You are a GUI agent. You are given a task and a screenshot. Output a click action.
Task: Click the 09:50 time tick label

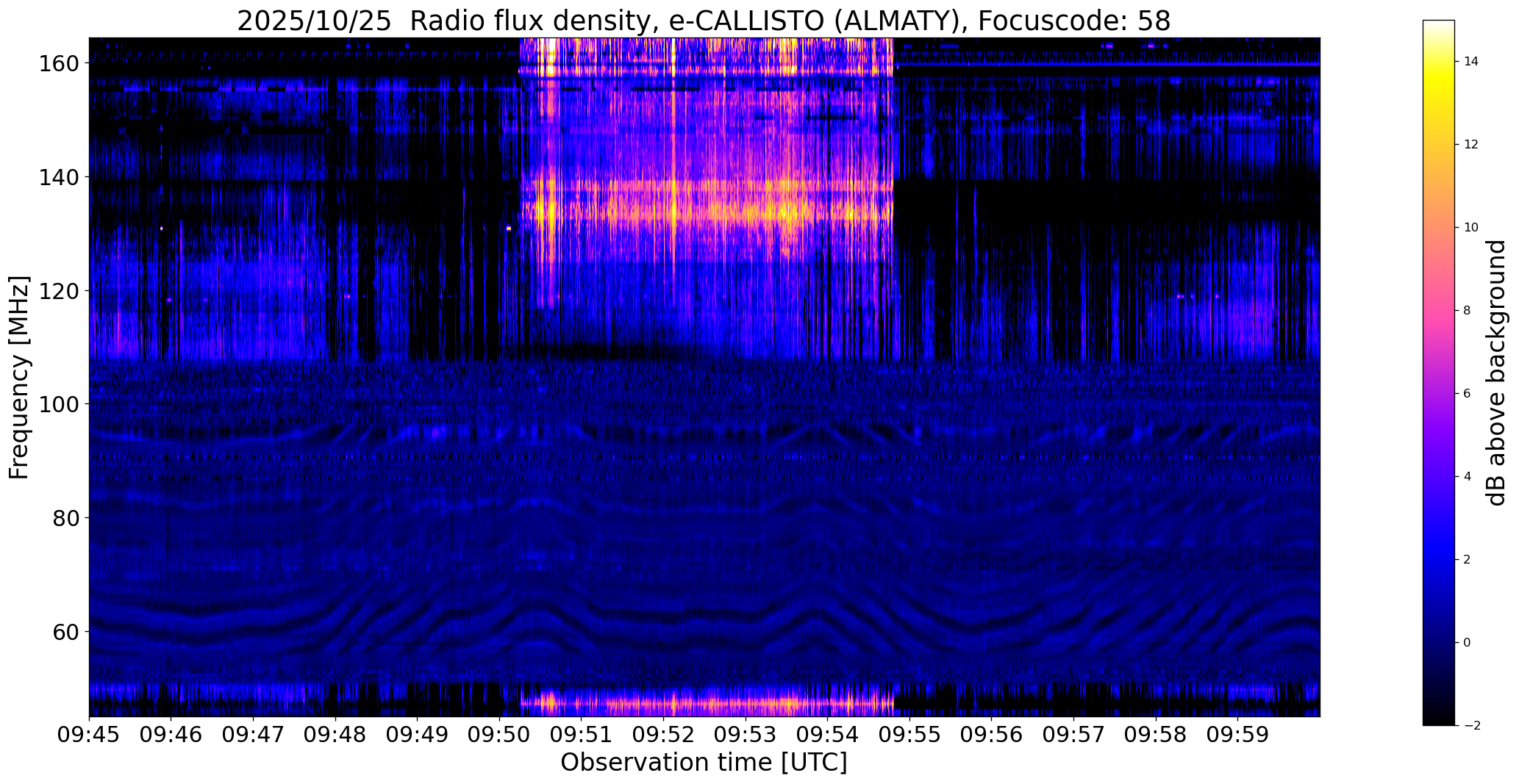pos(500,735)
